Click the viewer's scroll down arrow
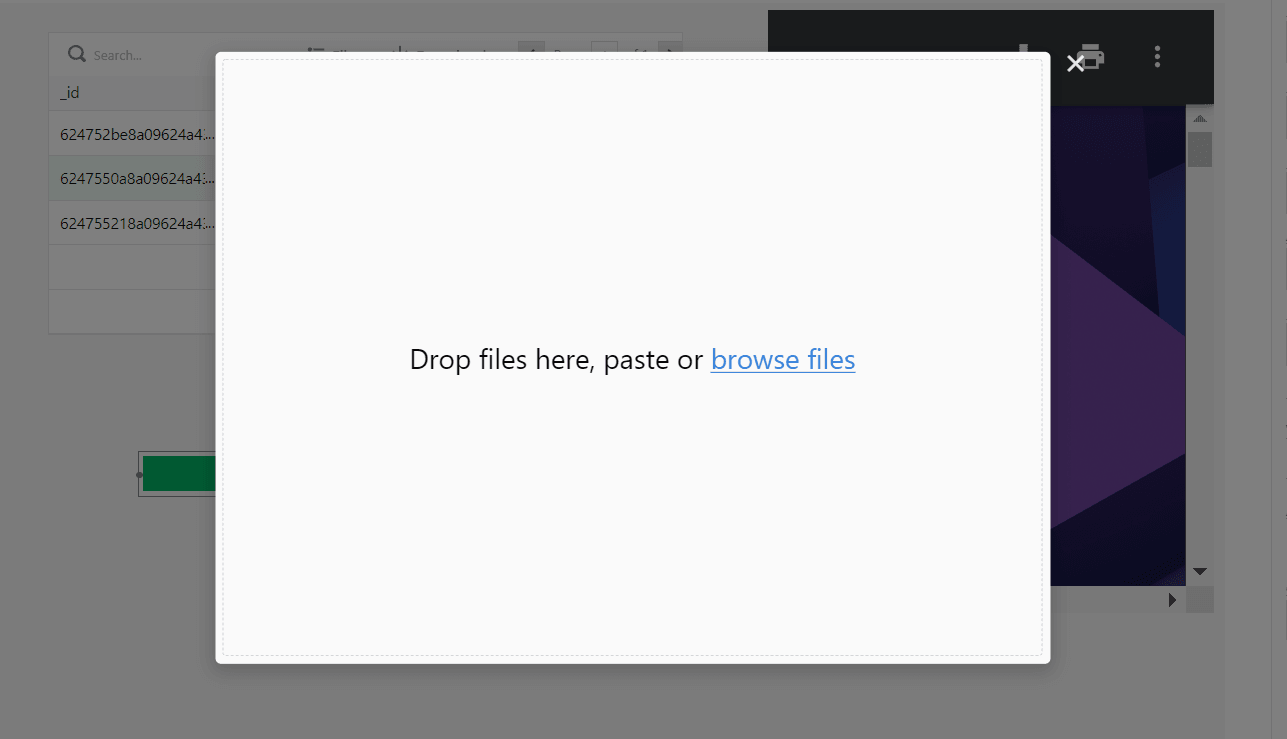 click(x=1200, y=571)
